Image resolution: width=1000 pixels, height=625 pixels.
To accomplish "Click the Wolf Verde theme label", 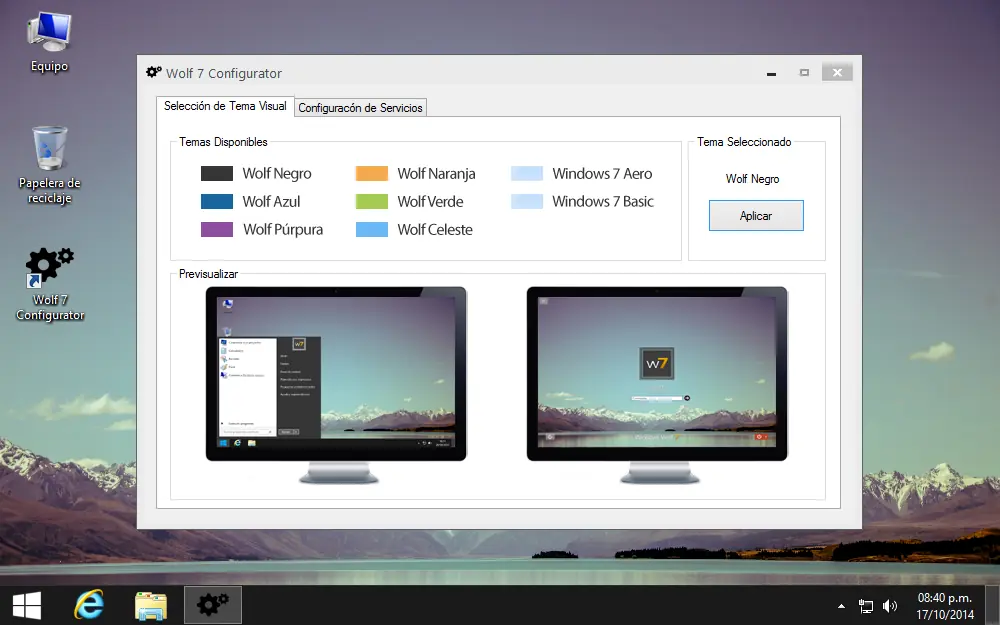I will 430,202.
